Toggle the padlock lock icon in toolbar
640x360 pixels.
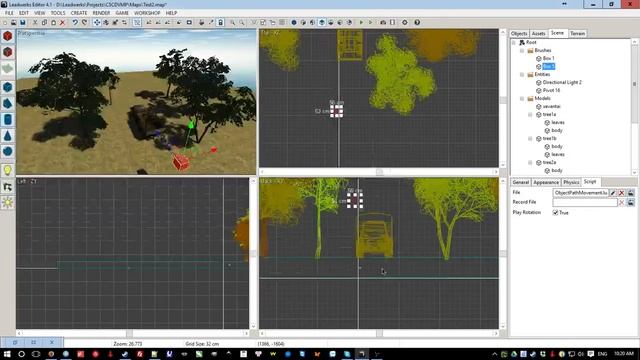[x=220, y=22]
